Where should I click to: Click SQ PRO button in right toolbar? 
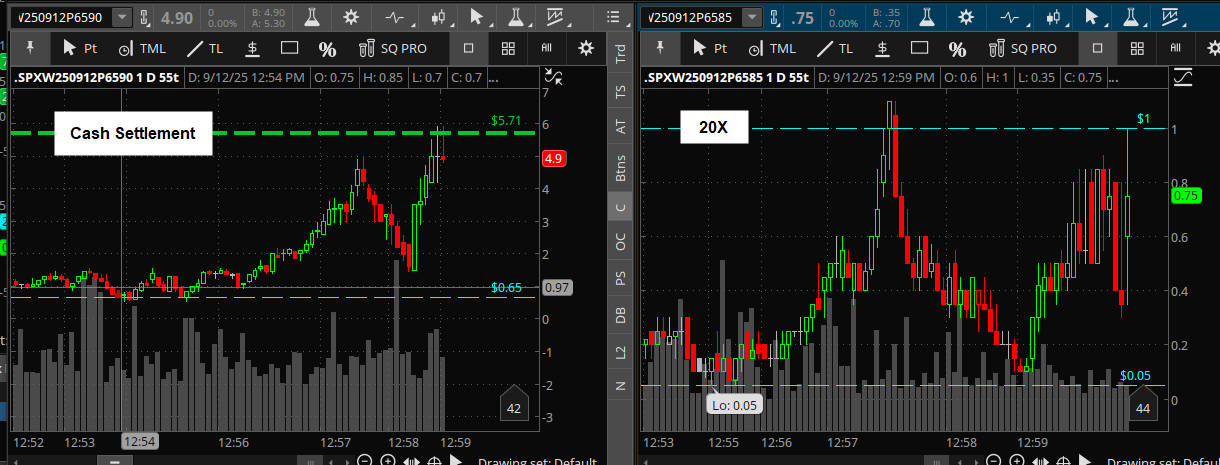(1022, 48)
